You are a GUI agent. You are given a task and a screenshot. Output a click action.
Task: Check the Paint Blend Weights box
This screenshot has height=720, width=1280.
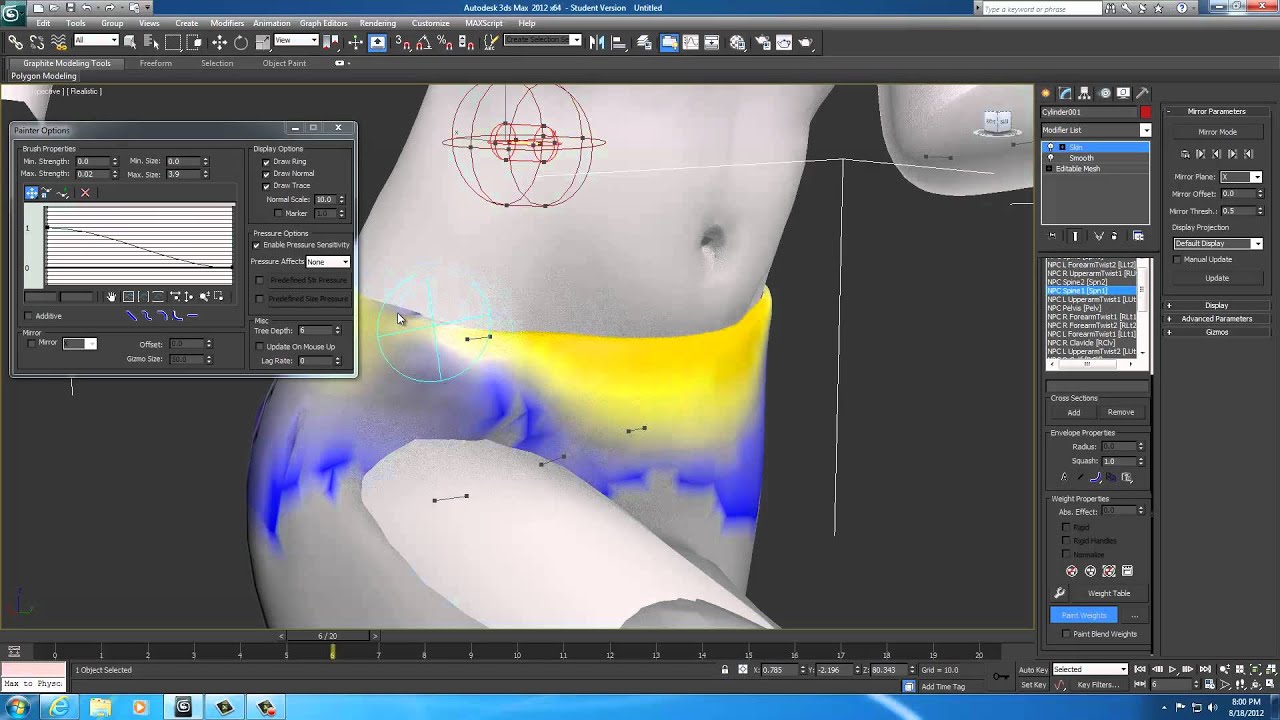1066,634
